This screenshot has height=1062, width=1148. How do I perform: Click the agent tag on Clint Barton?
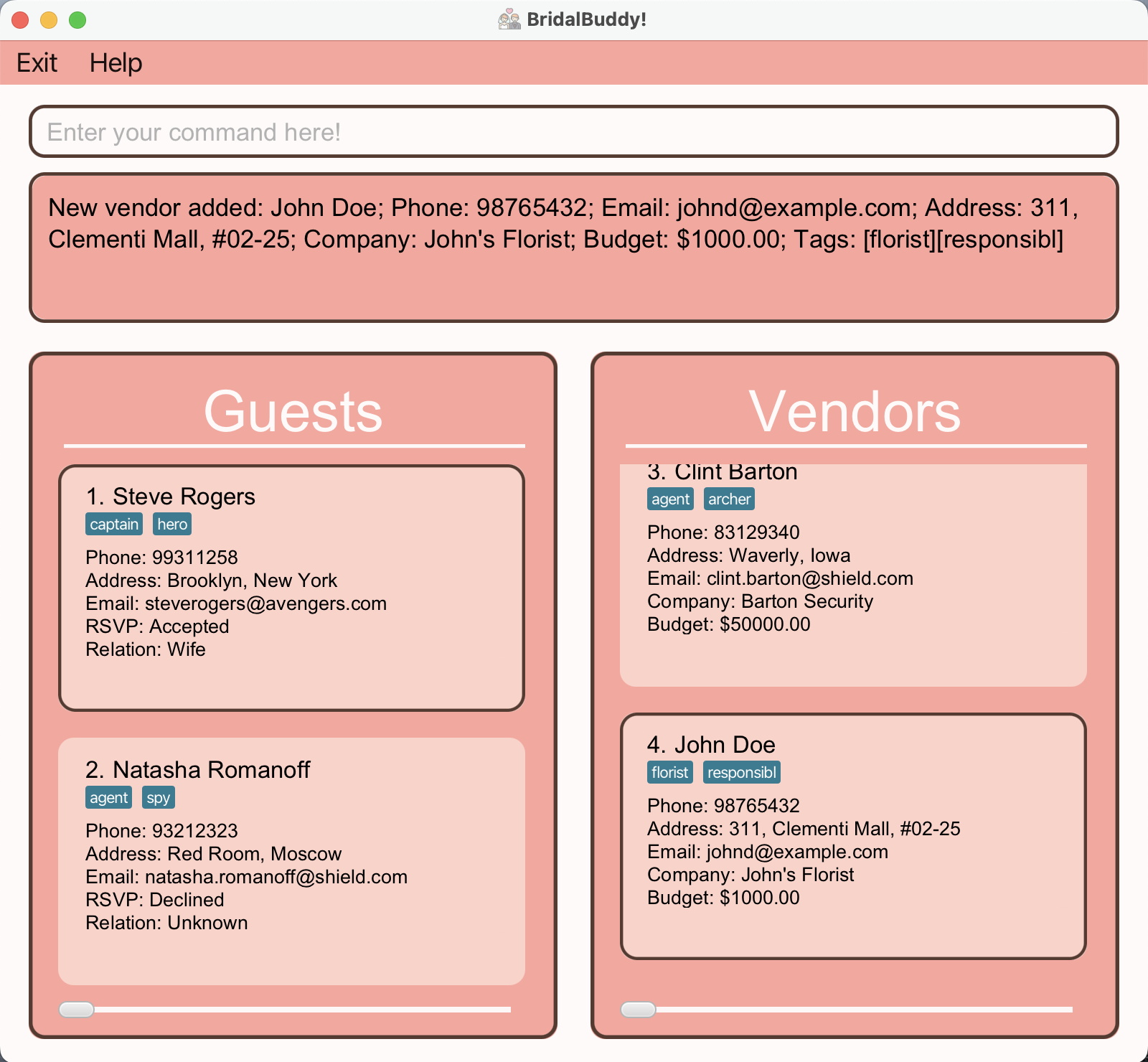pyautogui.click(x=670, y=499)
